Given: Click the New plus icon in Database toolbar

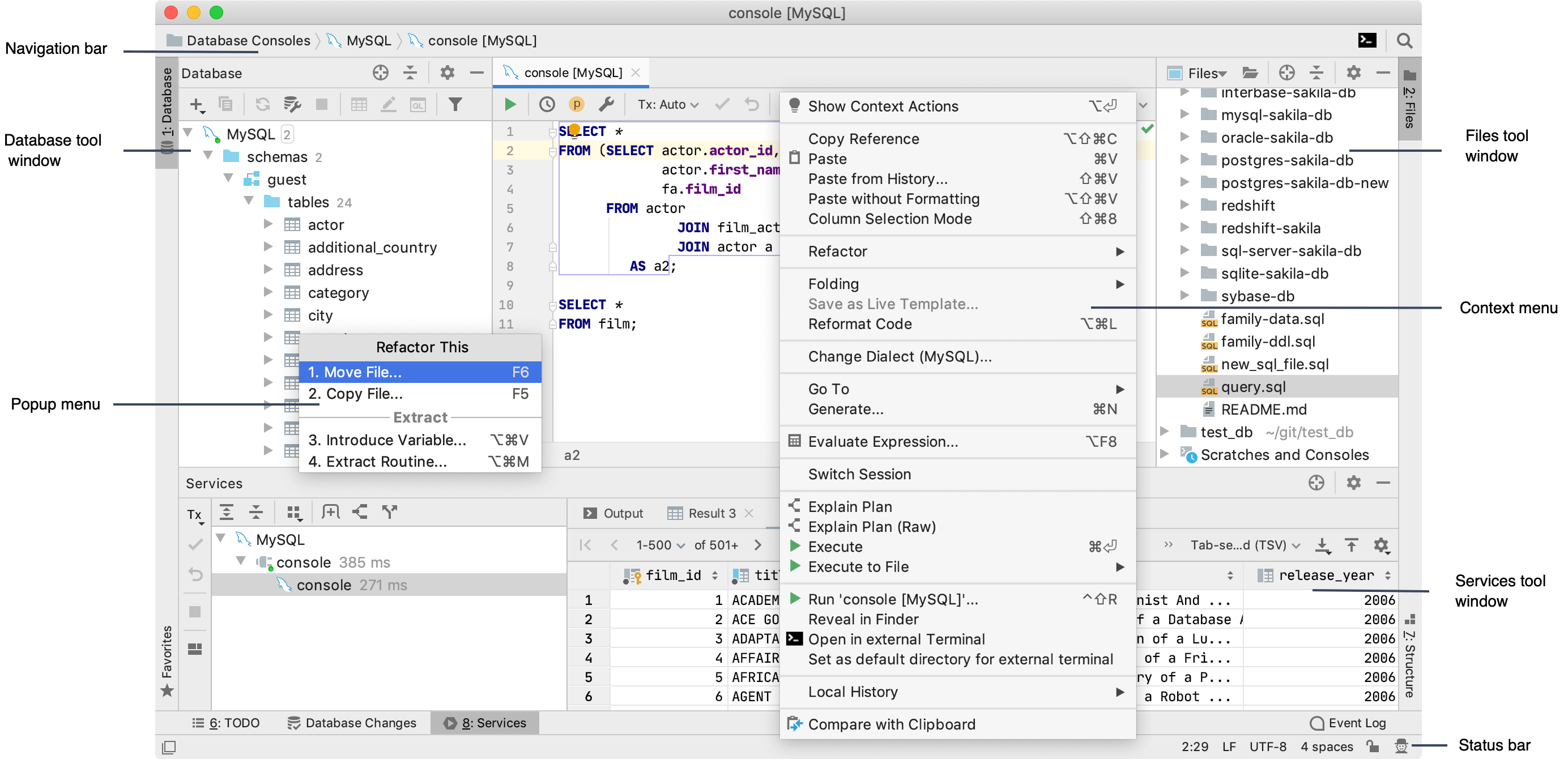Looking at the screenshot, I should pyautogui.click(x=197, y=105).
